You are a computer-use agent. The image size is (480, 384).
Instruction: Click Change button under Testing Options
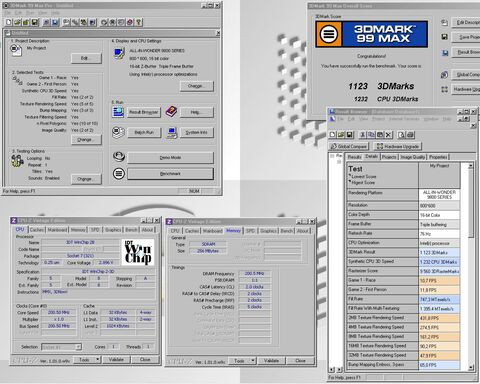86,179
